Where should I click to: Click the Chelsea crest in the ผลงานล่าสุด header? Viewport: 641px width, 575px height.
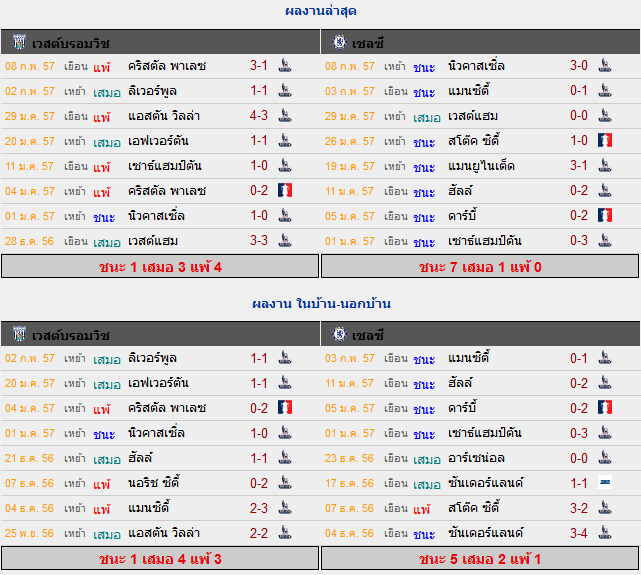(339, 42)
